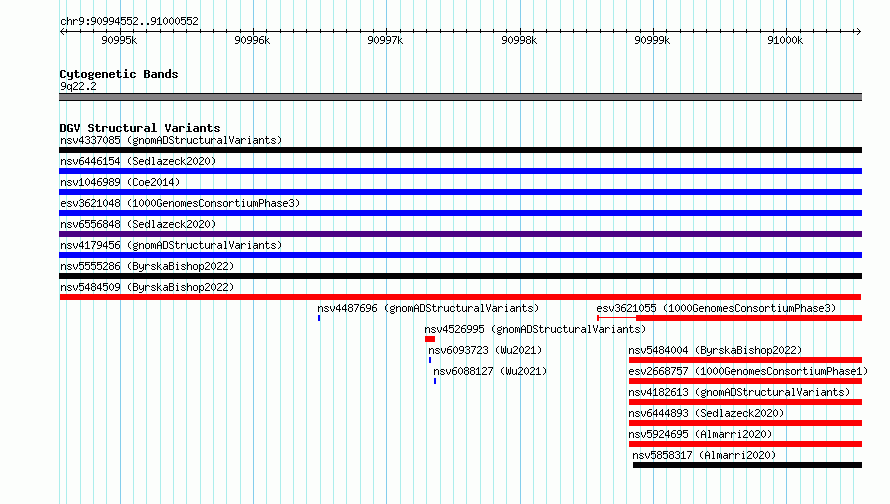Image resolution: width=890 pixels, height=504 pixels.
Task: Click the DGV Structural Variants track title
Action: pyautogui.click(x=140, y=128)
